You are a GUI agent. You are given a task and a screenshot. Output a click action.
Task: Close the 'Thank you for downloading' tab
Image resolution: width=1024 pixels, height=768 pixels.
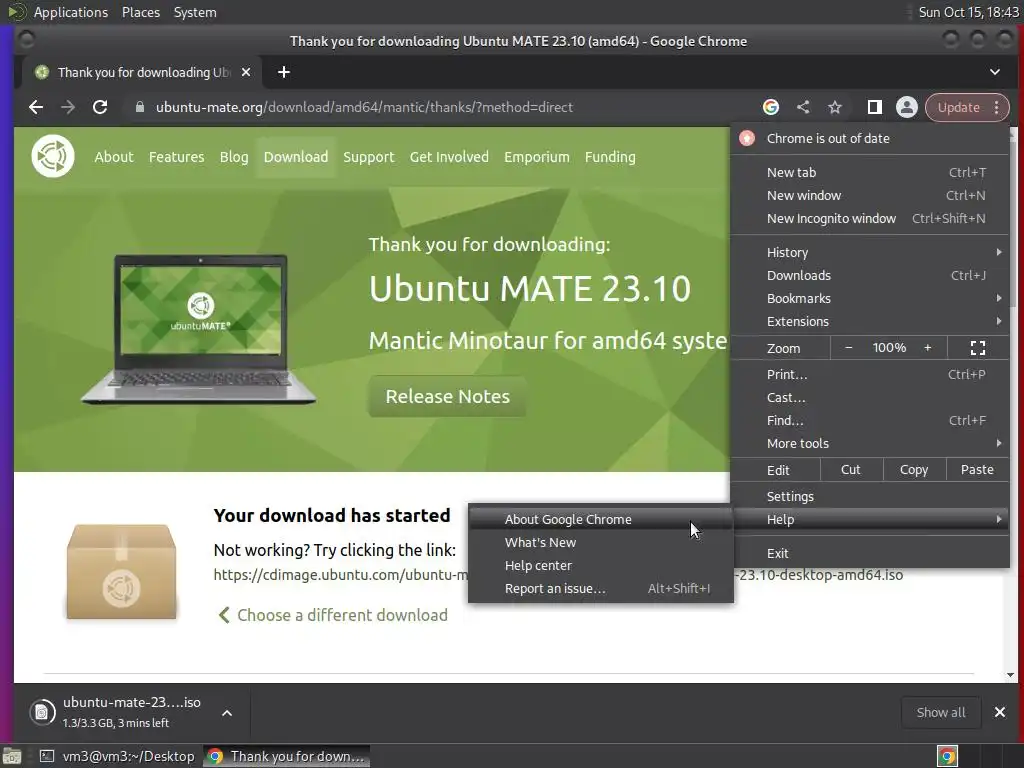[x=246, y=72]
